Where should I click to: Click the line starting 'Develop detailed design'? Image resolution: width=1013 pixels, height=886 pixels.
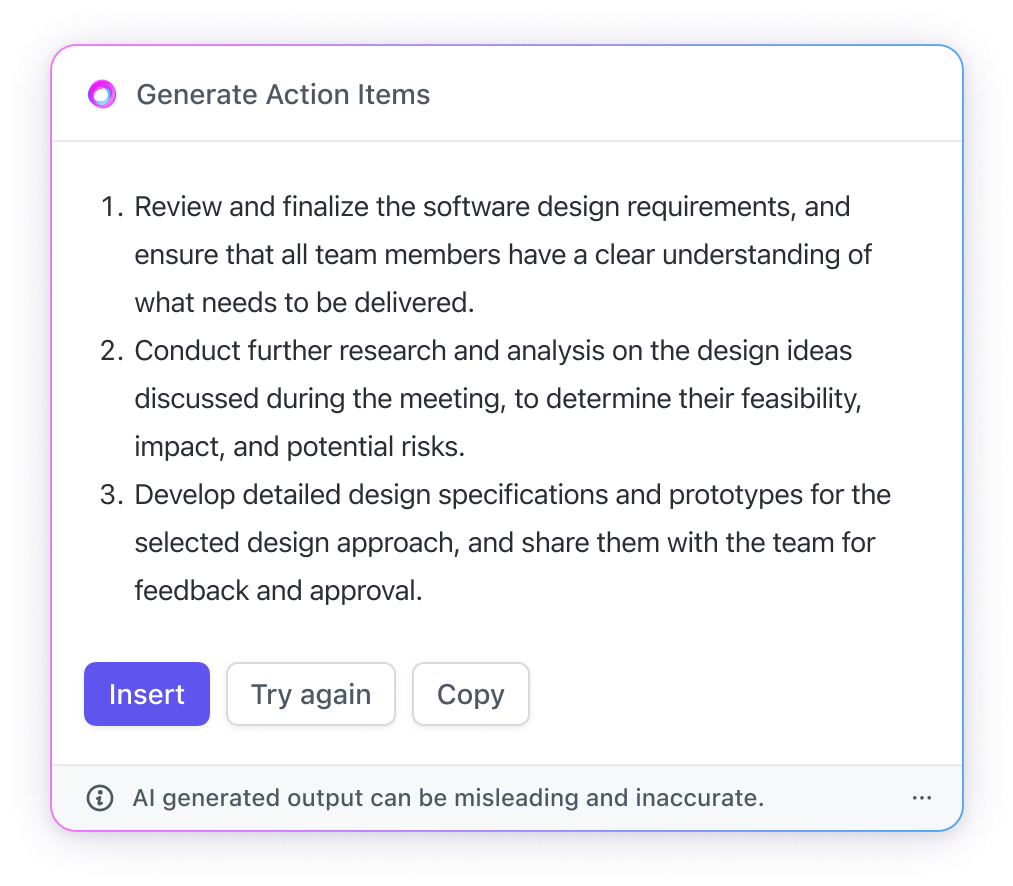click(x=512, y=495)
